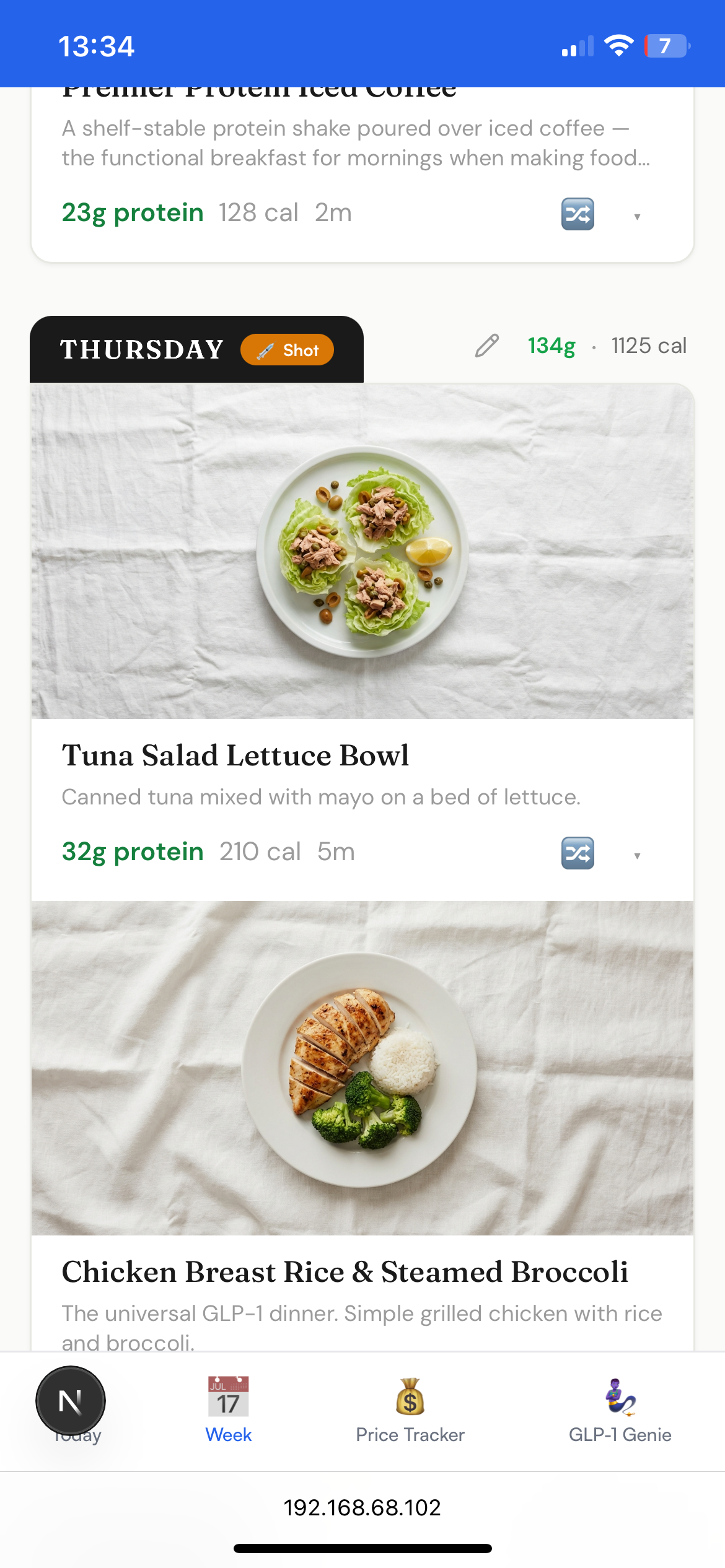
Task: Expand Tuna Salad Lettuce Bowl details arrow
Action: pyautogui.click(x=637, y=855)
